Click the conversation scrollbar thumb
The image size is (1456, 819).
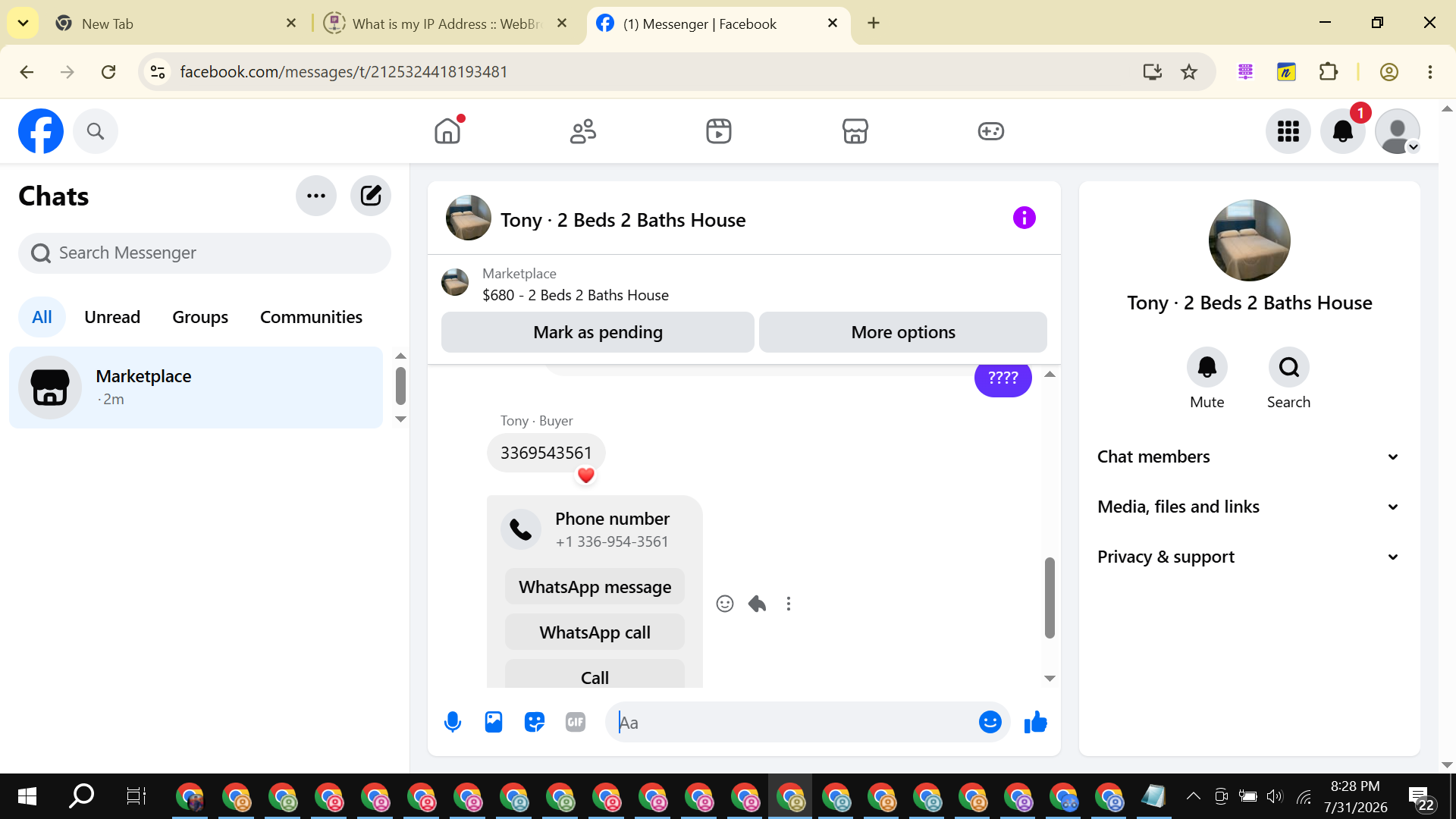tap(1050, 598)
